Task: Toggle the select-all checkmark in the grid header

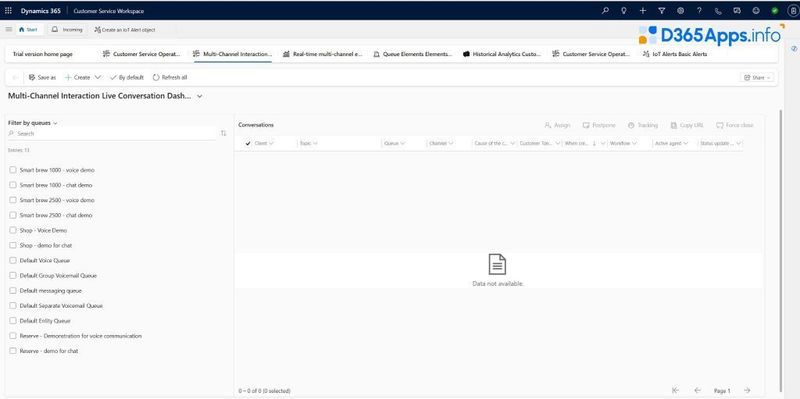Action: (248, 143)
